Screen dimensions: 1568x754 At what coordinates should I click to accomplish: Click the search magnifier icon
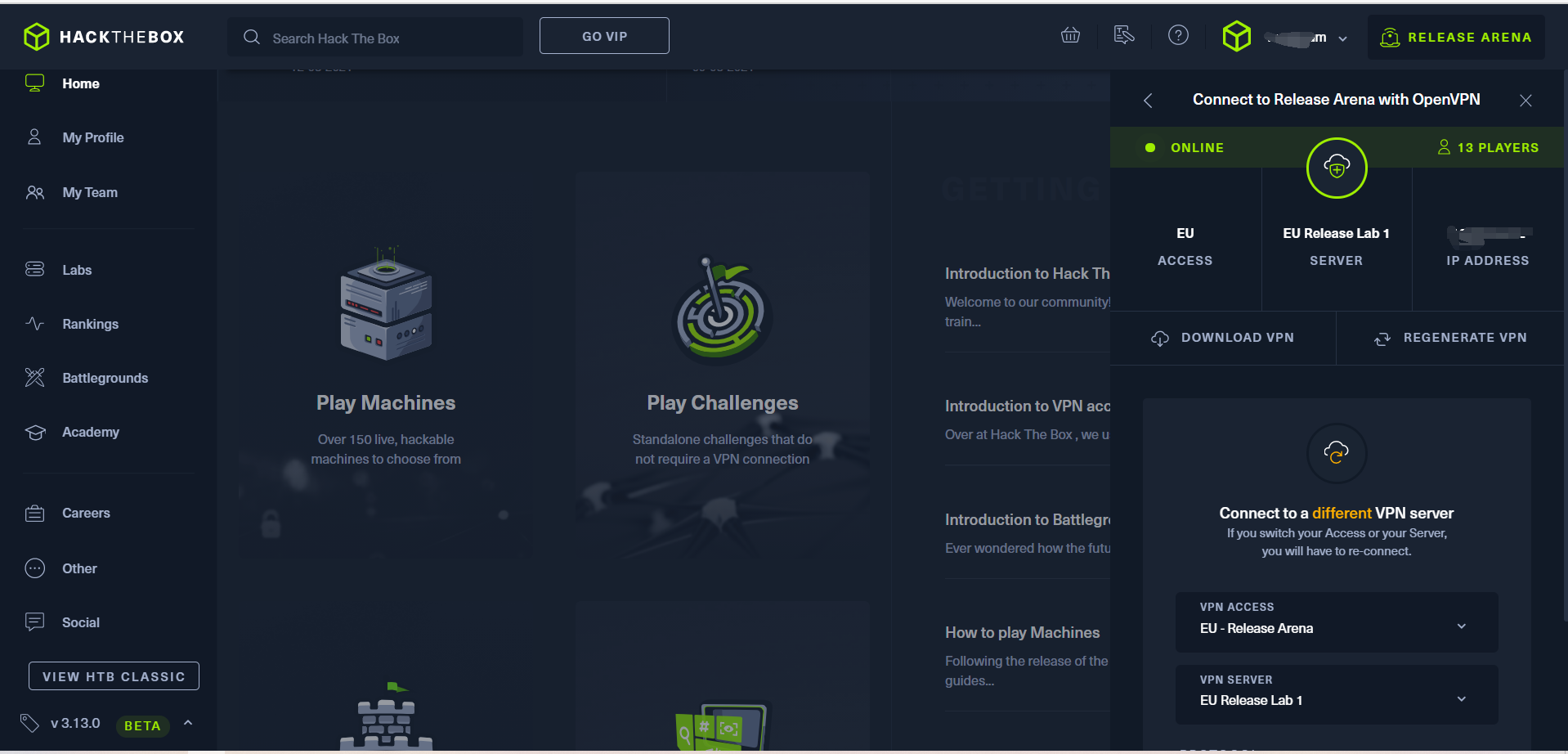pos(252,38)
